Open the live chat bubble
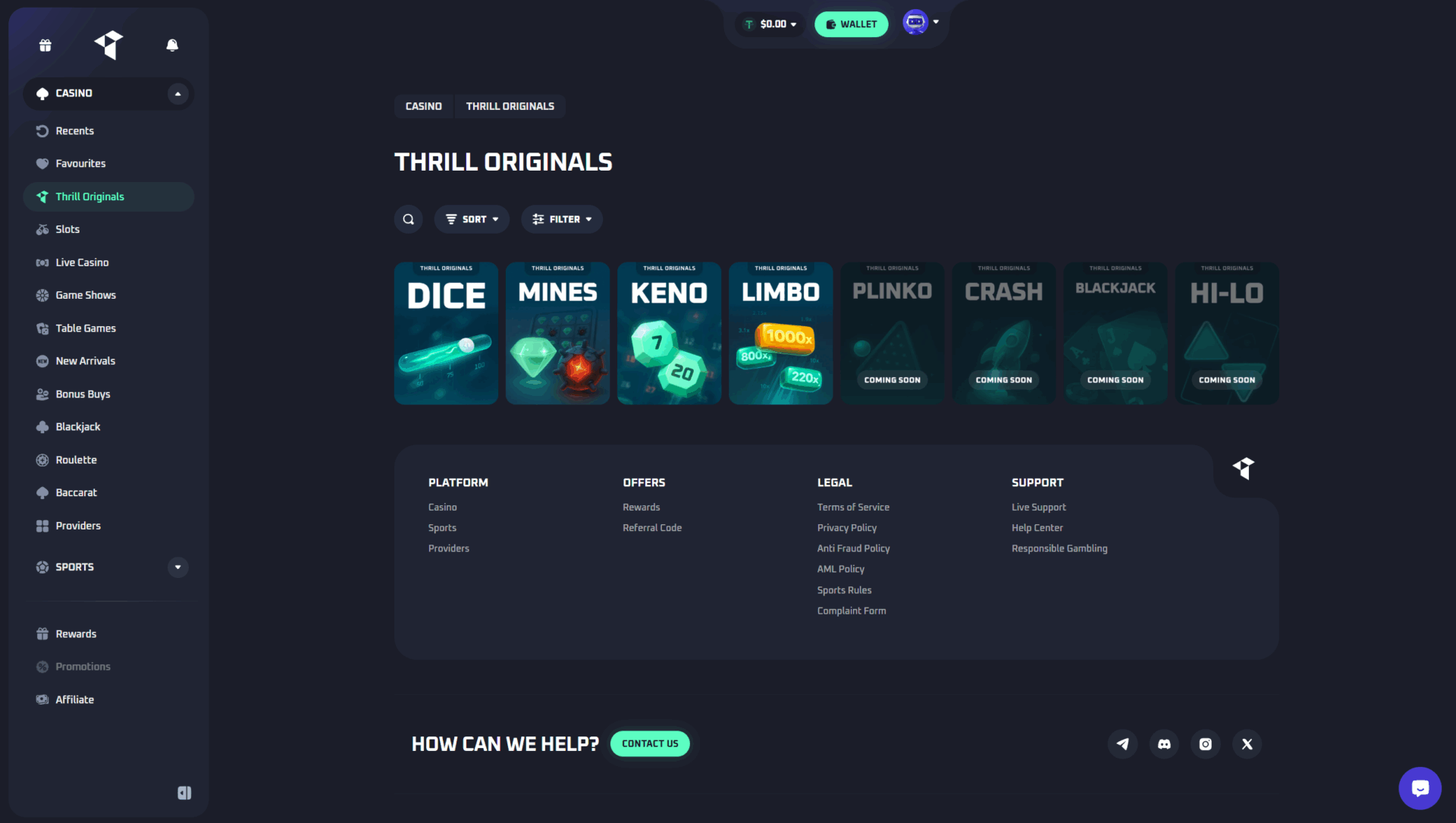1456x823 pixels. tap(1420, 788)
